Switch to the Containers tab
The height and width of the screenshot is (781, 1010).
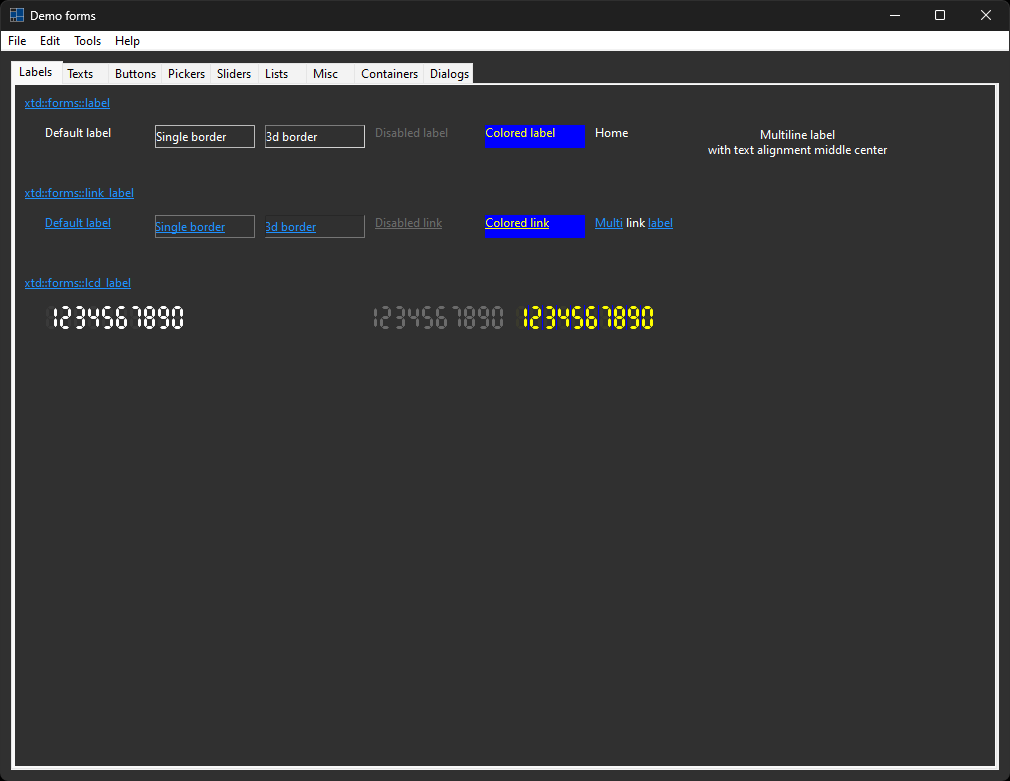pyautogui.click(x=389, y=74)
